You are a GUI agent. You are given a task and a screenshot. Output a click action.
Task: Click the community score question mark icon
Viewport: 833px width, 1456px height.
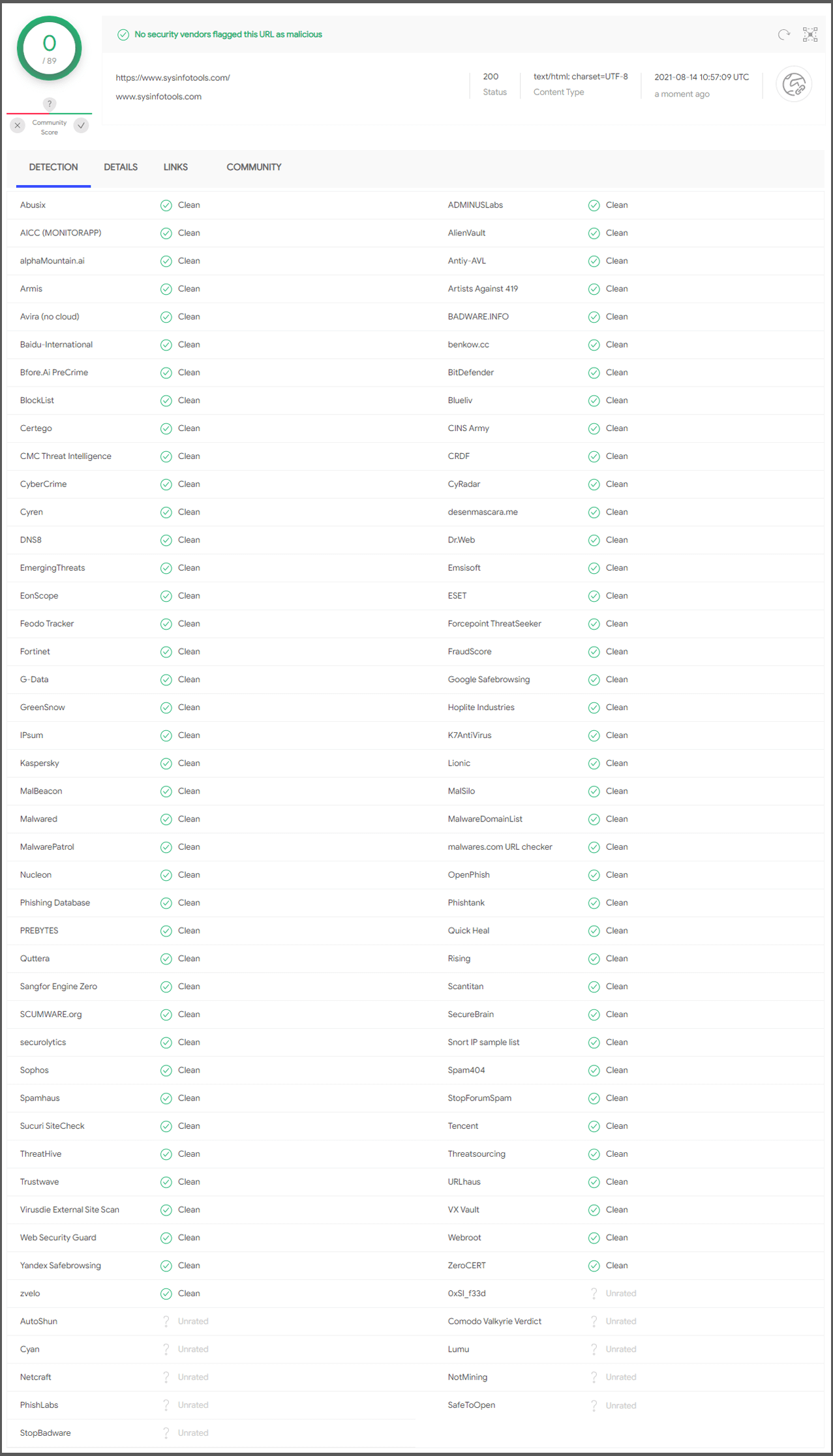tap(50, 104)
